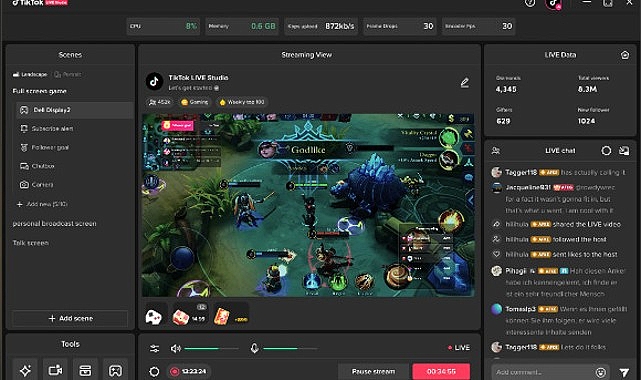Click the circle icon in LIVE chat header
This screenshot has width=641, height=380.
pyautogui.click(x=606, y=151)
